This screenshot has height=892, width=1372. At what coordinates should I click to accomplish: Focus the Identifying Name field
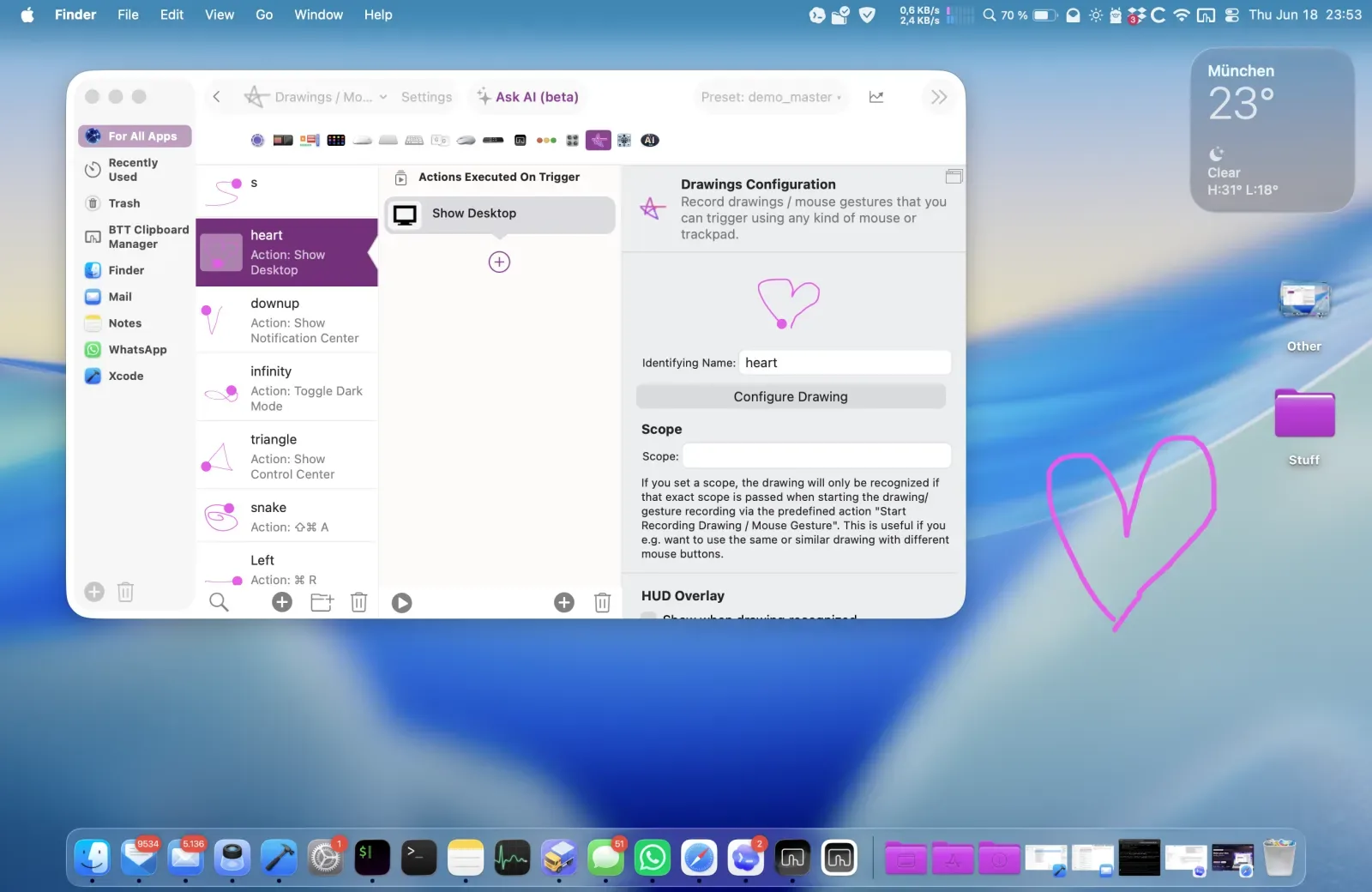click(x=845, y=363)
